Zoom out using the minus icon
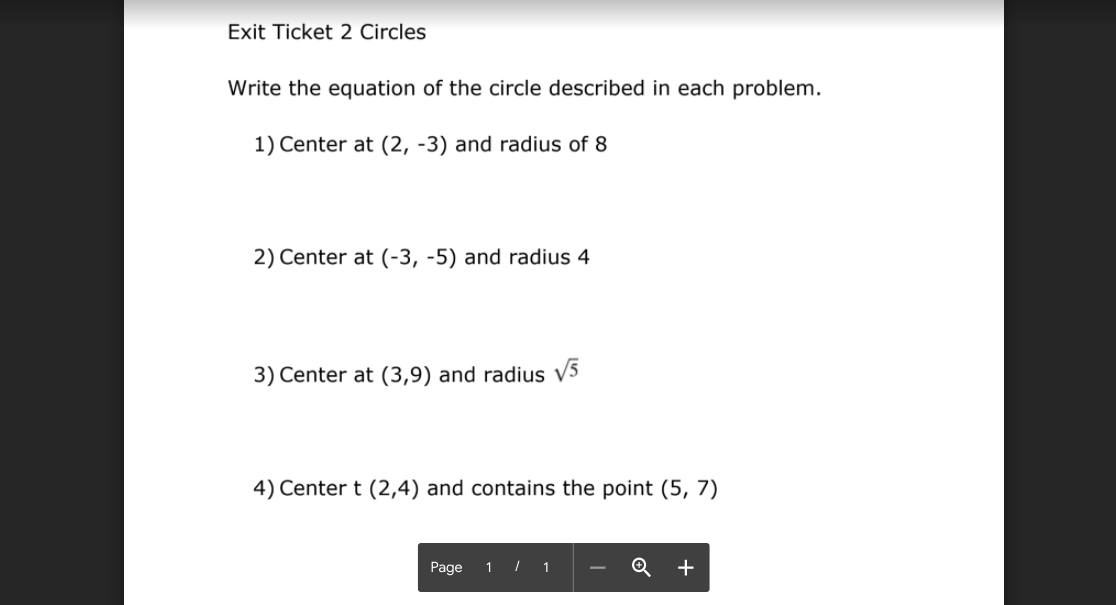The width and height of the screenshot is (1116, 605). tap(597, 567)
